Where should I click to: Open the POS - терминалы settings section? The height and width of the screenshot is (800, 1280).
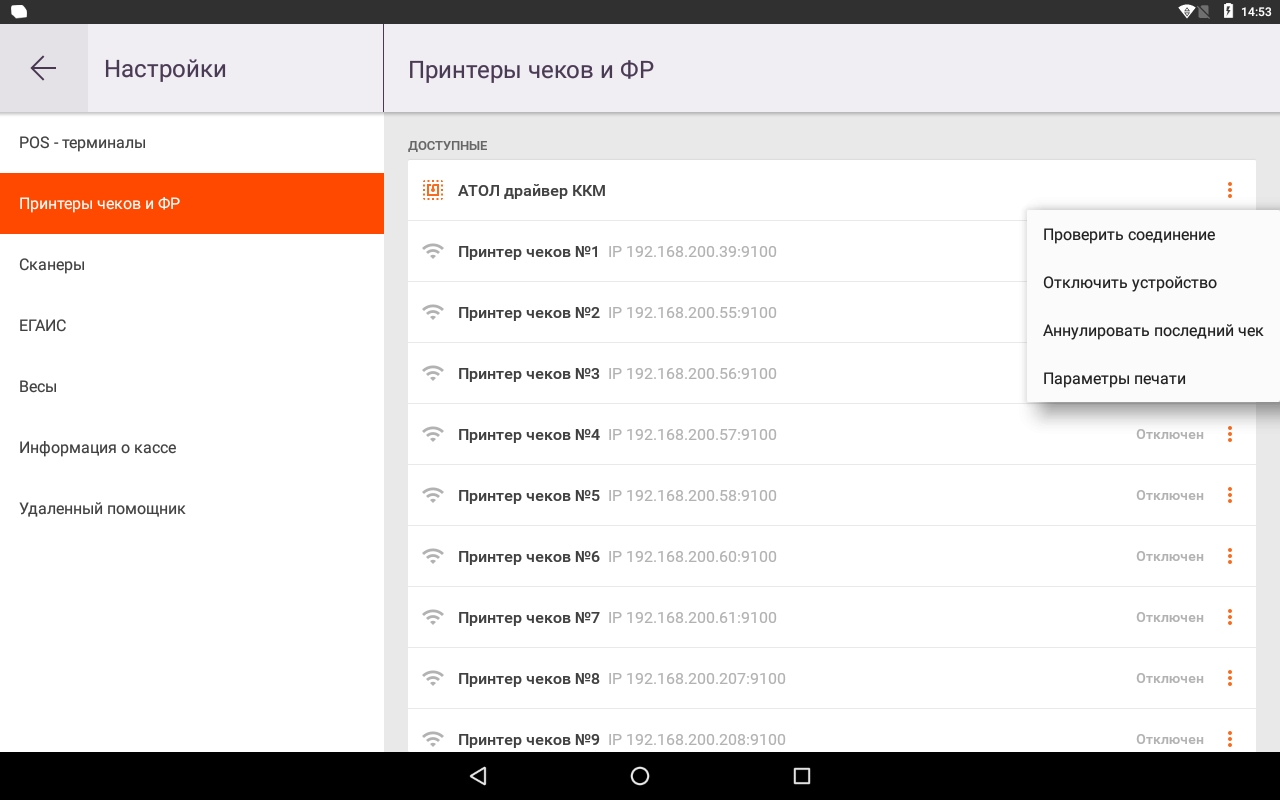[192, 143]
